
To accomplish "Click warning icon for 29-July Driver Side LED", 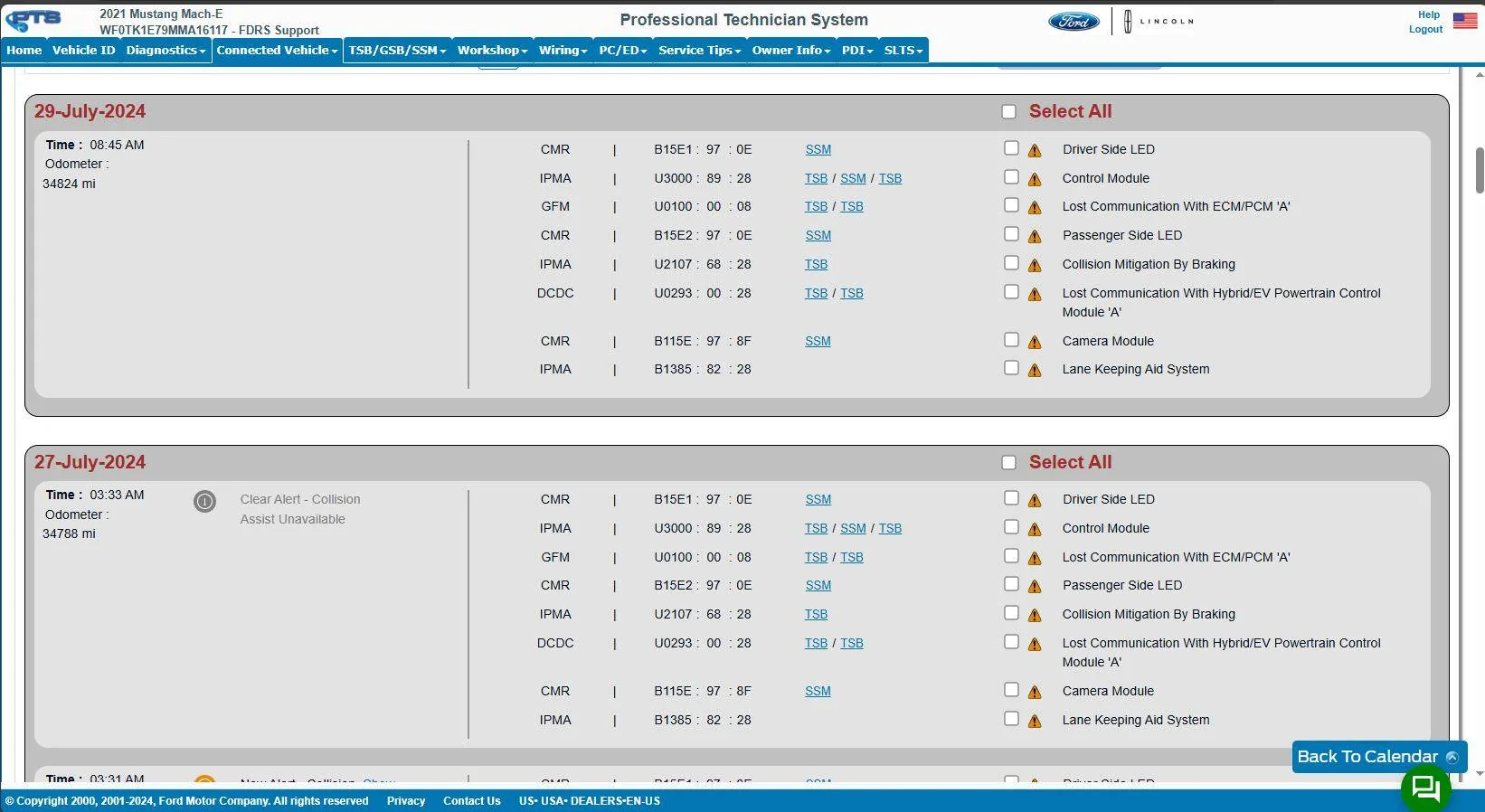I will coord(1035,150).
